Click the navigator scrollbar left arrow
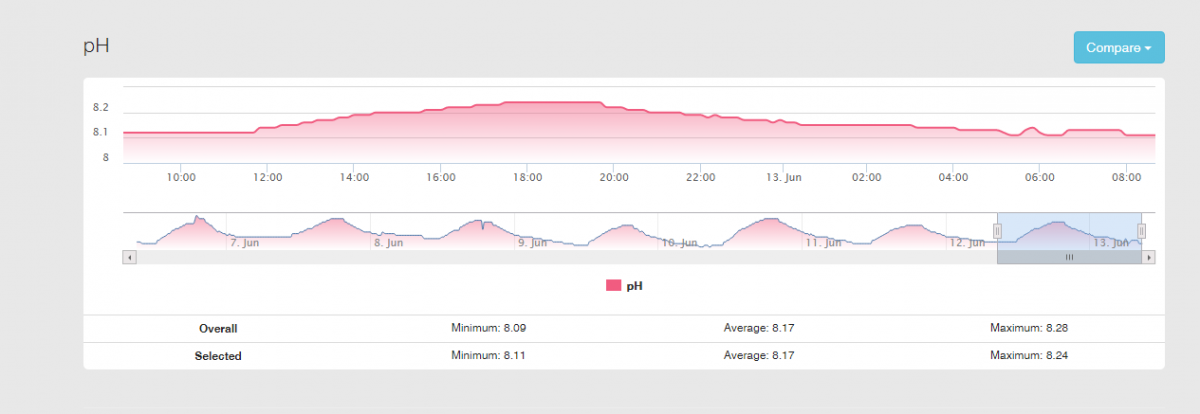Viewport: 1200px width, 414px height. tap(128, 257)
